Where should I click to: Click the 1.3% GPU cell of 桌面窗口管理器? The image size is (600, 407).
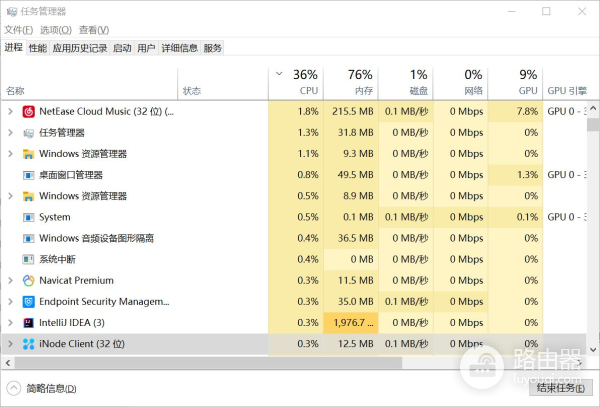click(515, 175)
